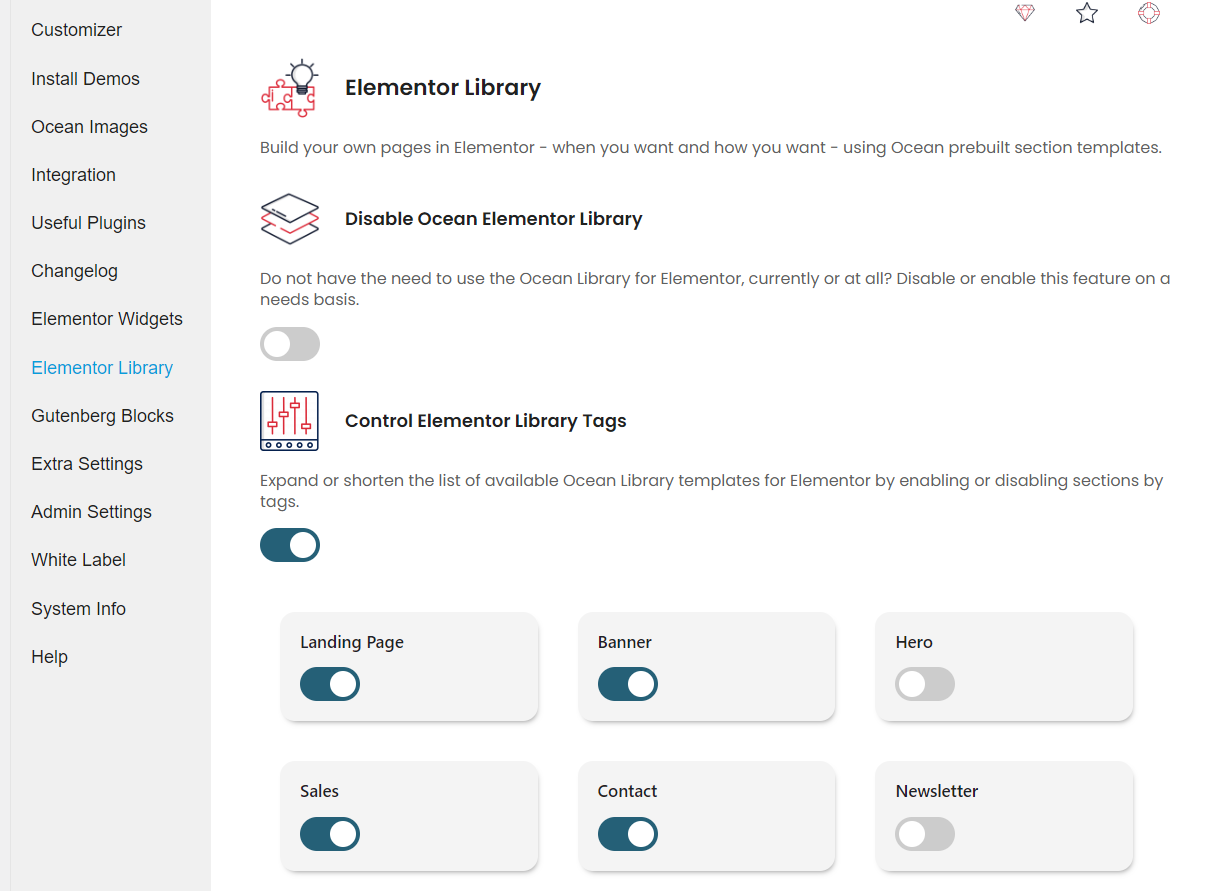Open Elementor Widgets settings

(107, 319)
